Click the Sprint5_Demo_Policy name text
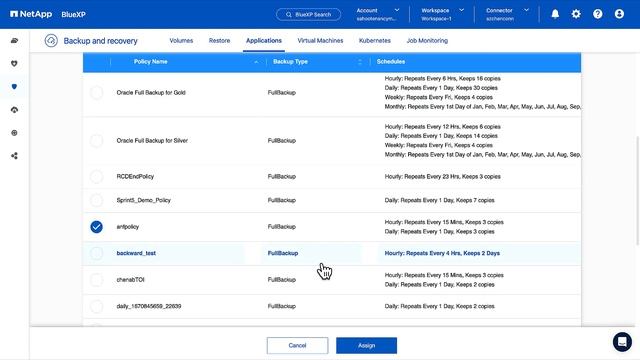 point(143,200)
